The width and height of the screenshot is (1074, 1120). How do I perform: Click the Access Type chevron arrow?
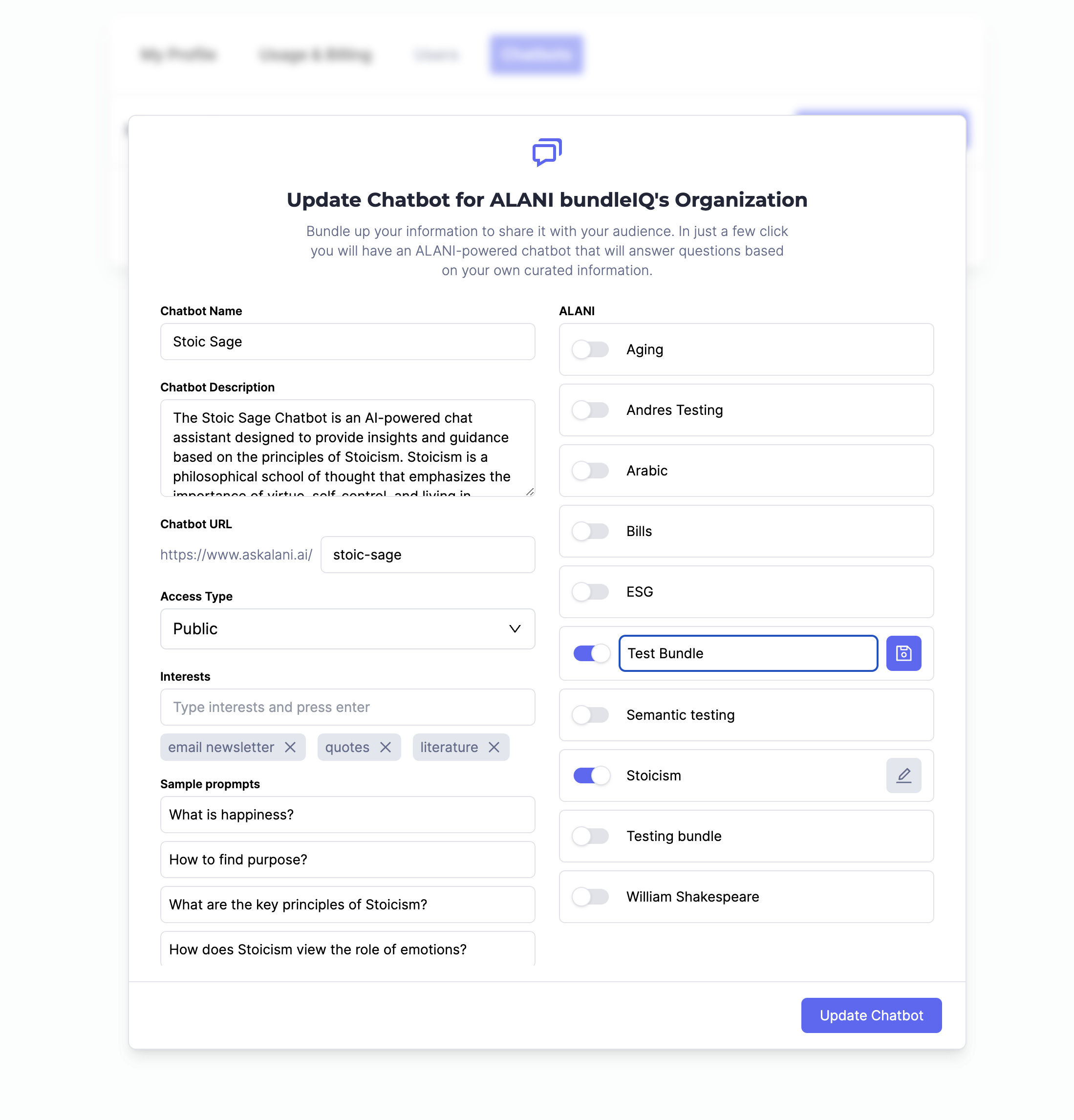tap(515, 628)
